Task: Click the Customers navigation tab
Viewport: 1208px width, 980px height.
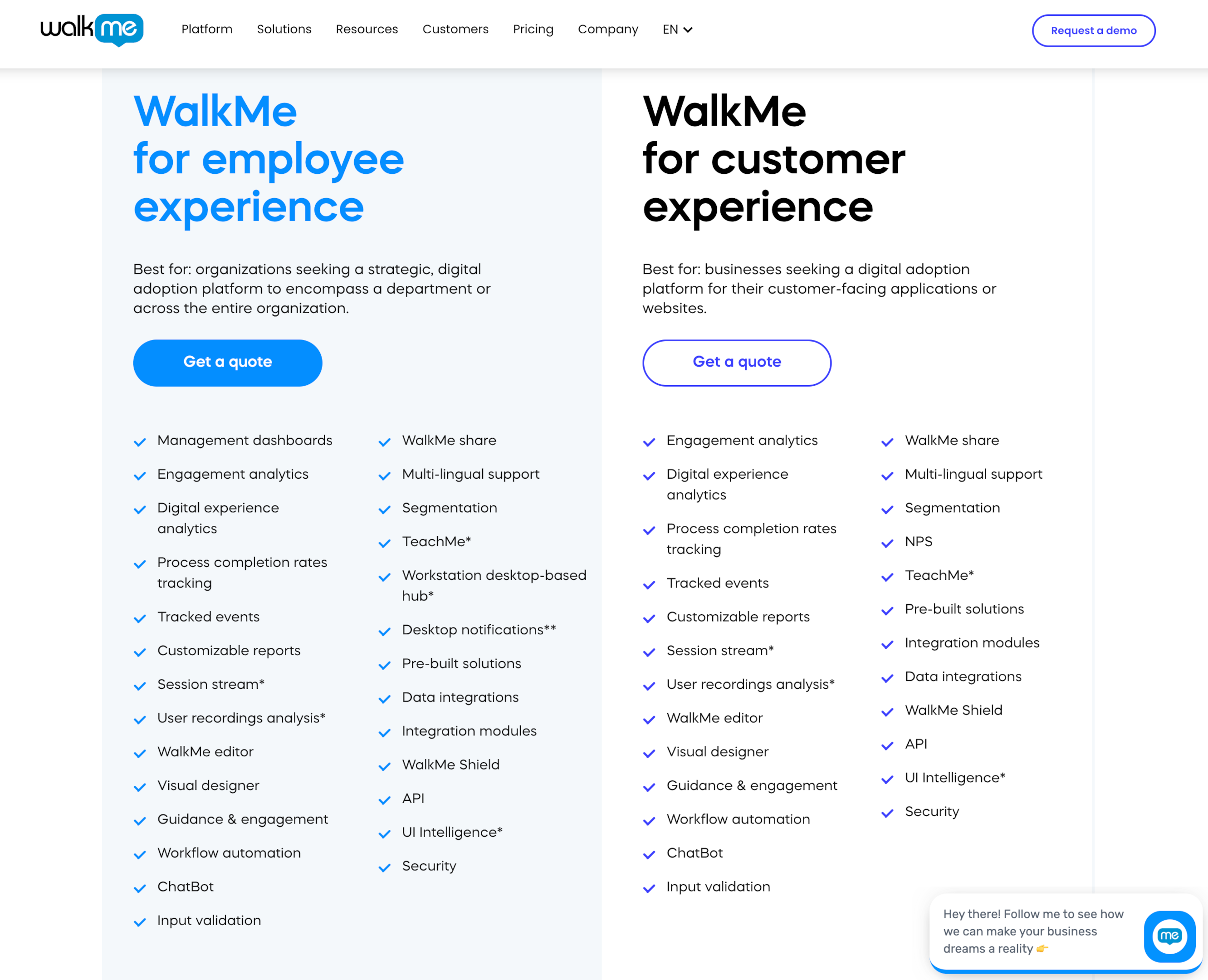Action: point(456,30)
